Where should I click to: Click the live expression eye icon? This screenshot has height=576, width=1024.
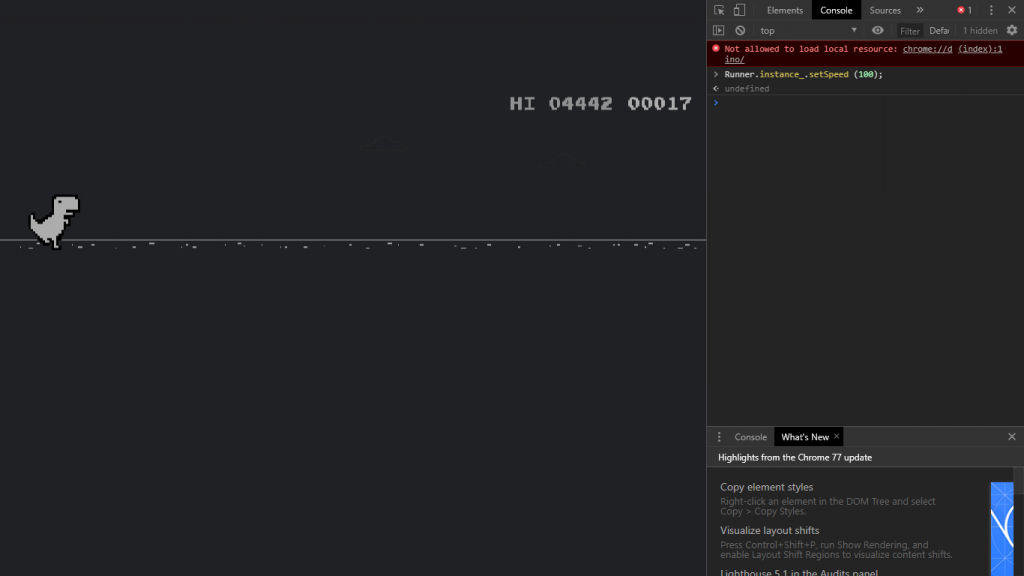pyautogui.click(x=878, y=31)
